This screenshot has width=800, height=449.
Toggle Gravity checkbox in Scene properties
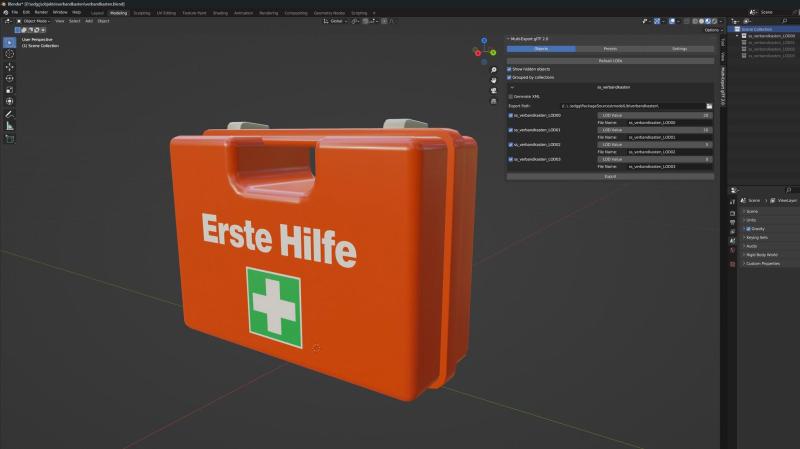point(748,229)
